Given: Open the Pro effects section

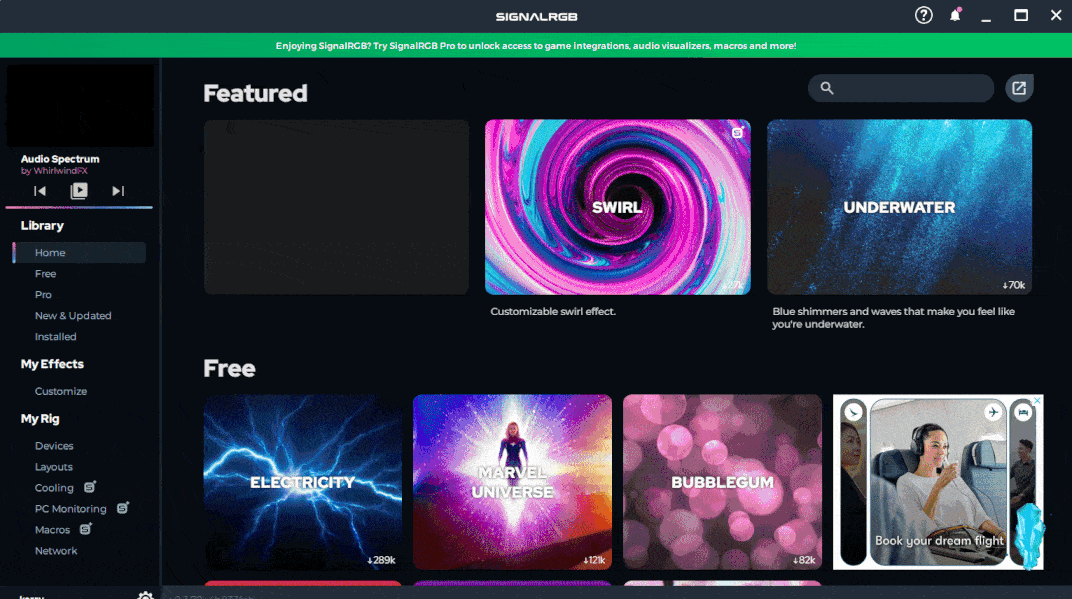Looking at the screenshot, I should 43,295.
